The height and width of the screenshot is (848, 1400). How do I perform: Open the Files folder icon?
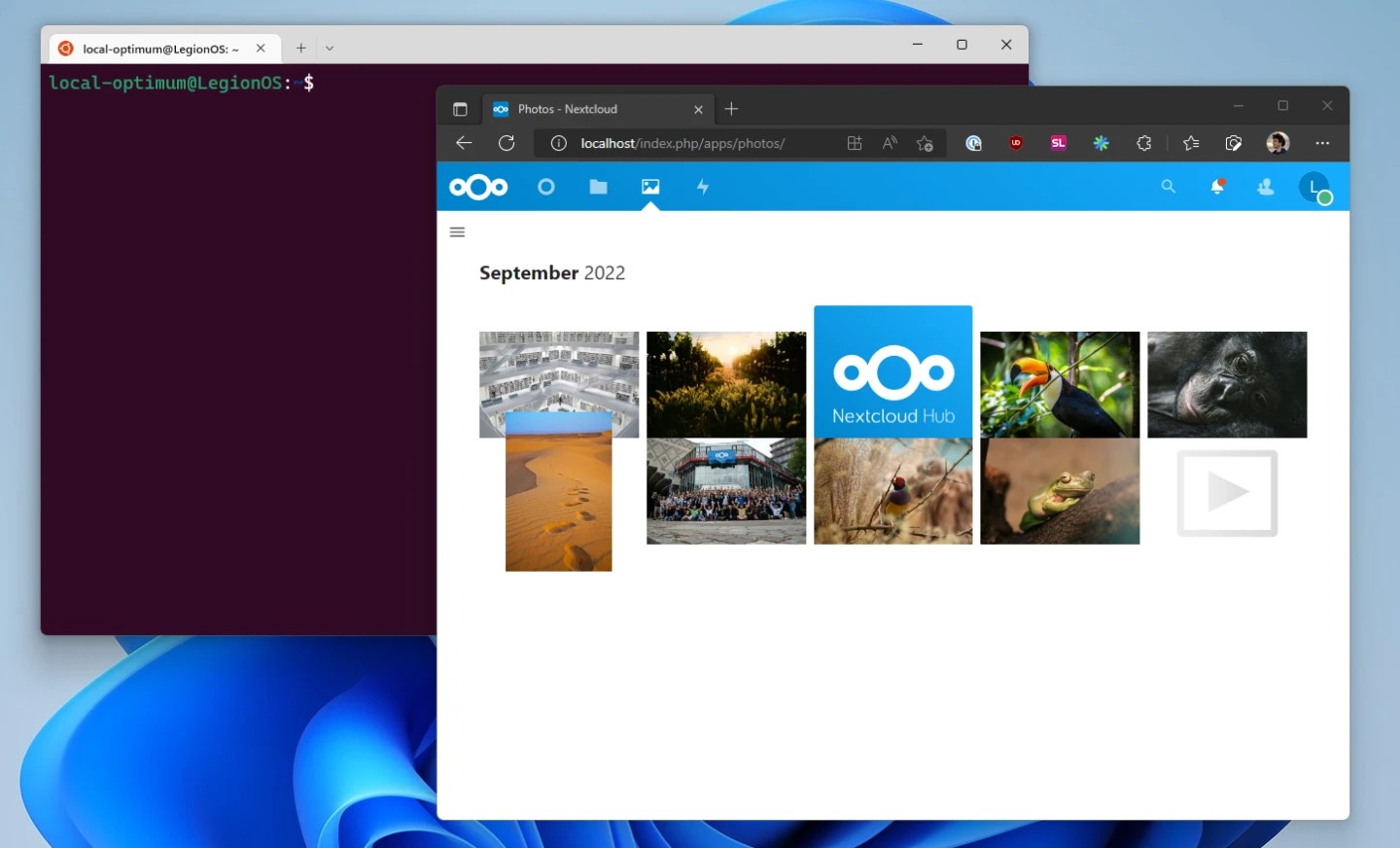(598, 187)
